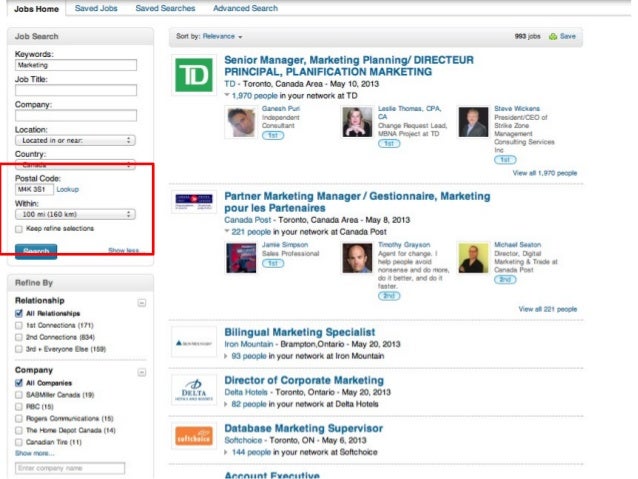Check Rogers Communications (15) filter

19,418
